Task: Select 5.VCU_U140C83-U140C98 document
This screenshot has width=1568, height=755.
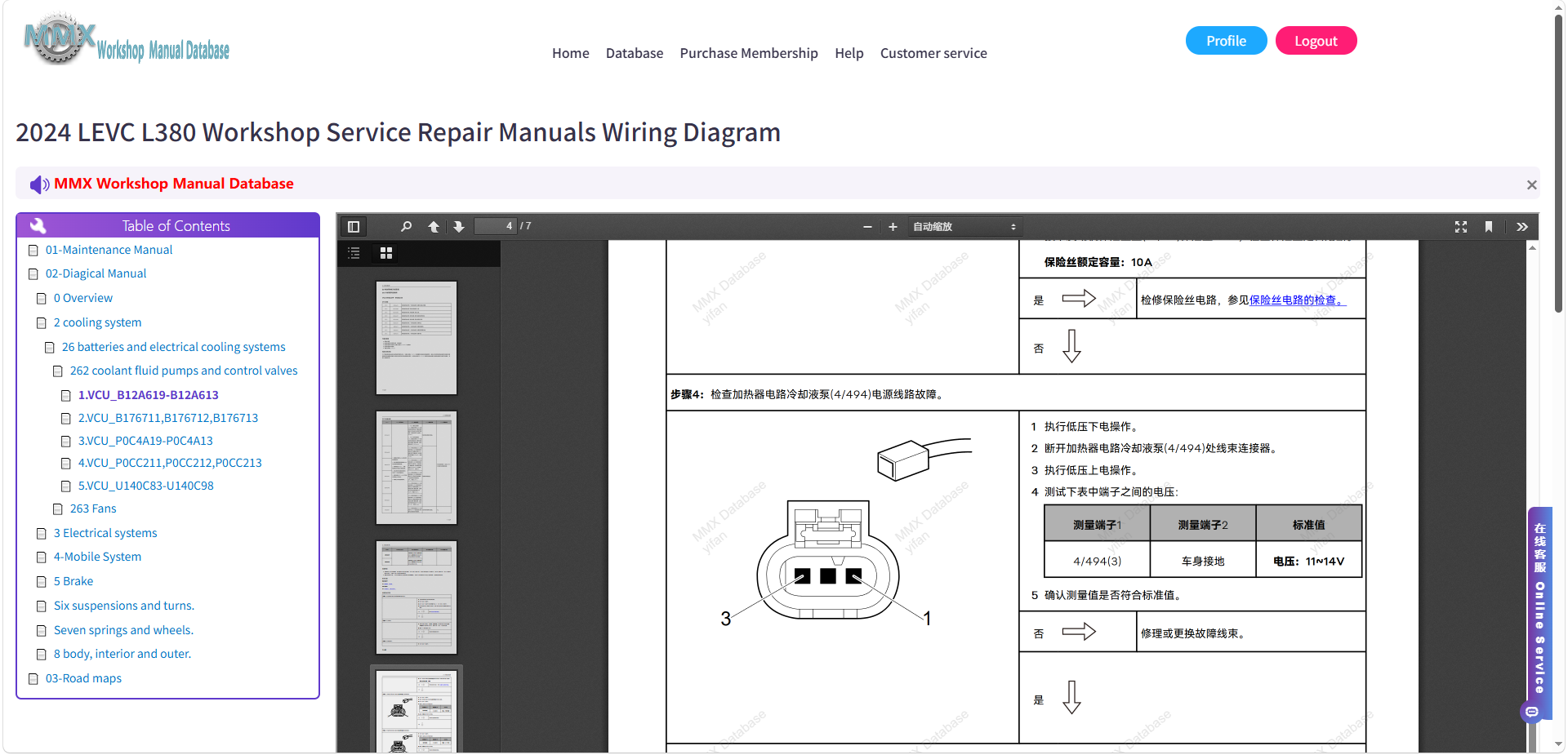Action: 146,486
